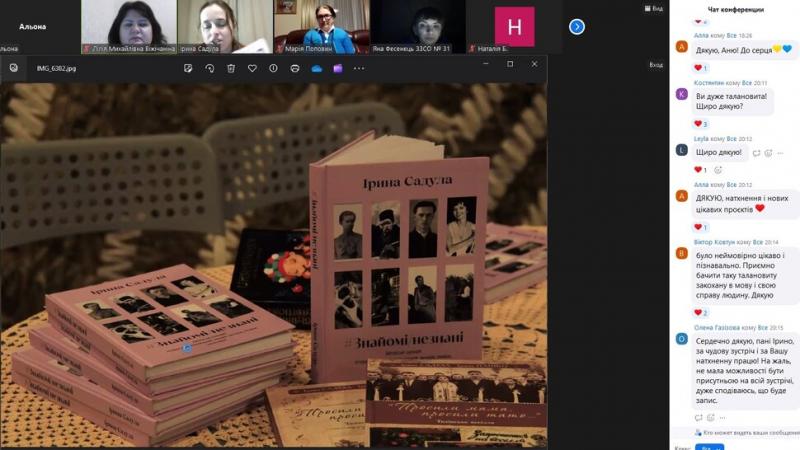Select Марія Попович video thumbnail
This screenshot has height=450, width=800.
[321, 27]
